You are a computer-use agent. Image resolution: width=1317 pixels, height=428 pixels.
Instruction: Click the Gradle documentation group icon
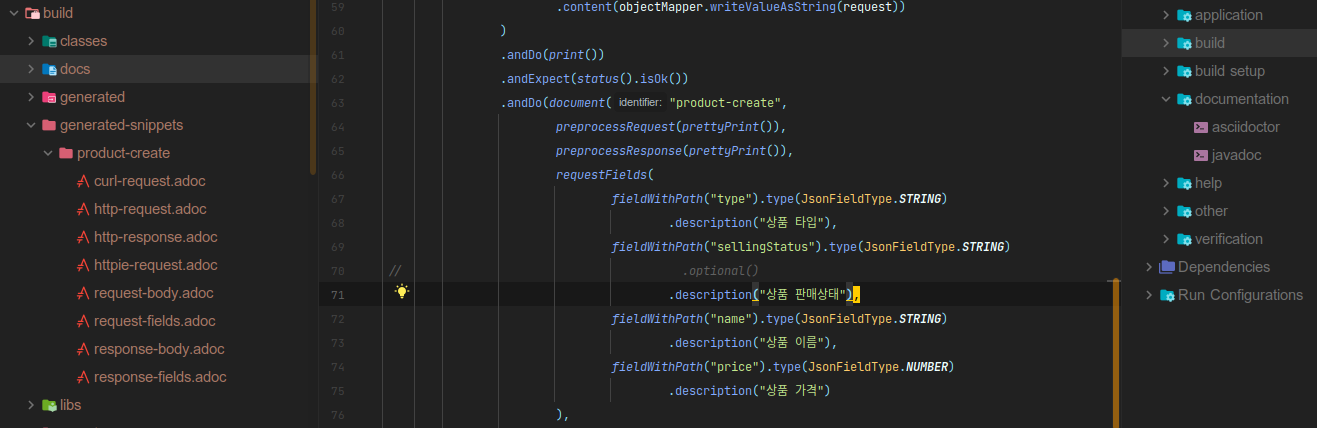1184,99
